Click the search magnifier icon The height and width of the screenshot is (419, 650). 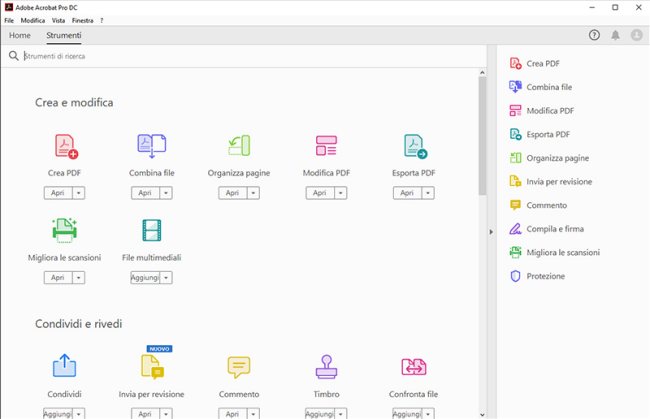click(14, 56)
